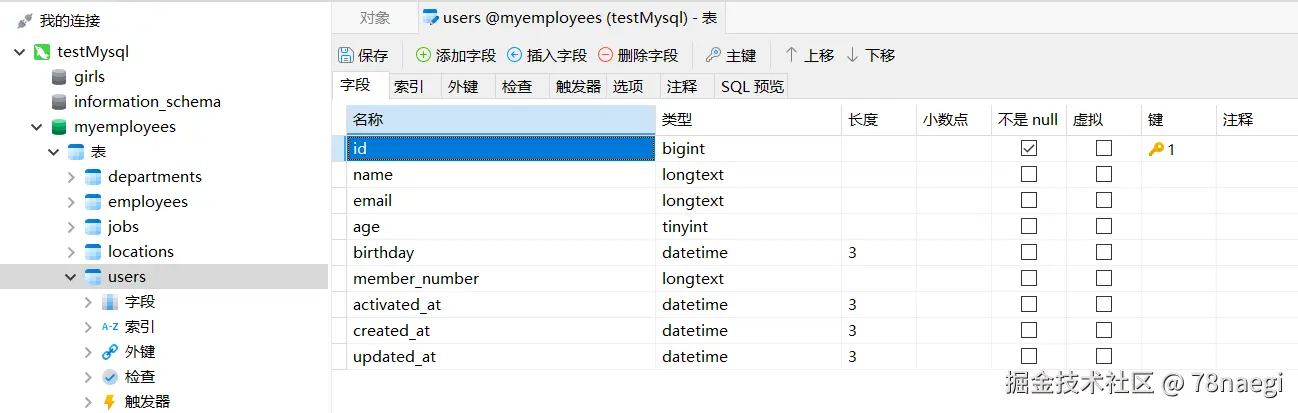Switch to the 对象 tab
The height and width of the screenshot is (413, 1298).
(x=375, y=18)
